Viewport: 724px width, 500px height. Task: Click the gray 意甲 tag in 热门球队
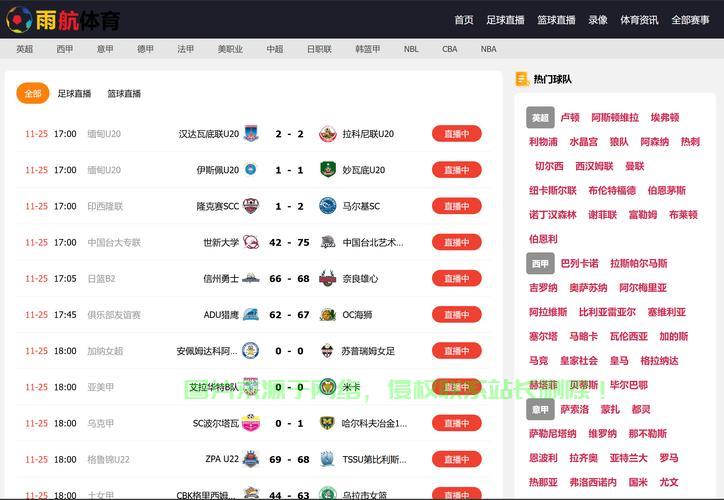tap(540, 410)
